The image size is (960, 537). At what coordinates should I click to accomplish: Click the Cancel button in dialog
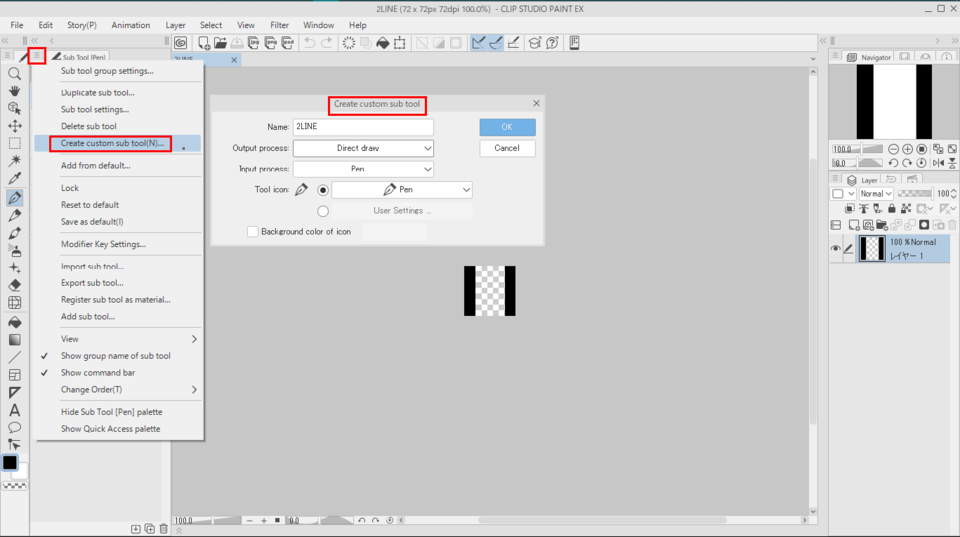click(508, 148)
